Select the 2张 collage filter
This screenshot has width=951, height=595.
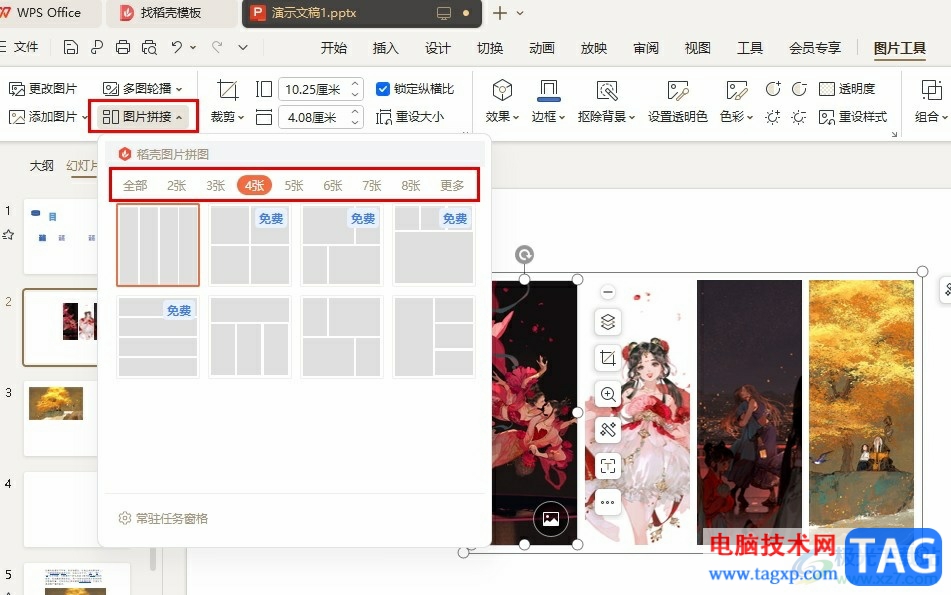(x=176, y=185)
